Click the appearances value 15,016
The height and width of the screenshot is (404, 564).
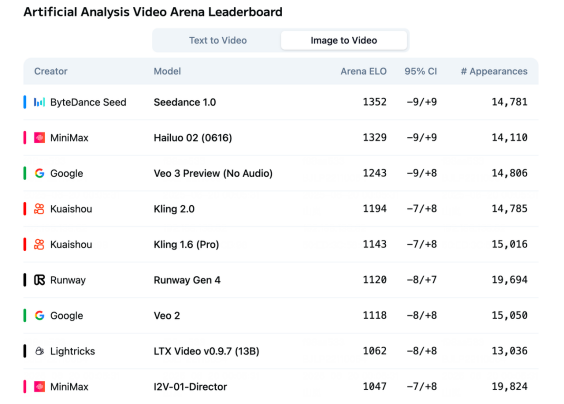[509, 244]
